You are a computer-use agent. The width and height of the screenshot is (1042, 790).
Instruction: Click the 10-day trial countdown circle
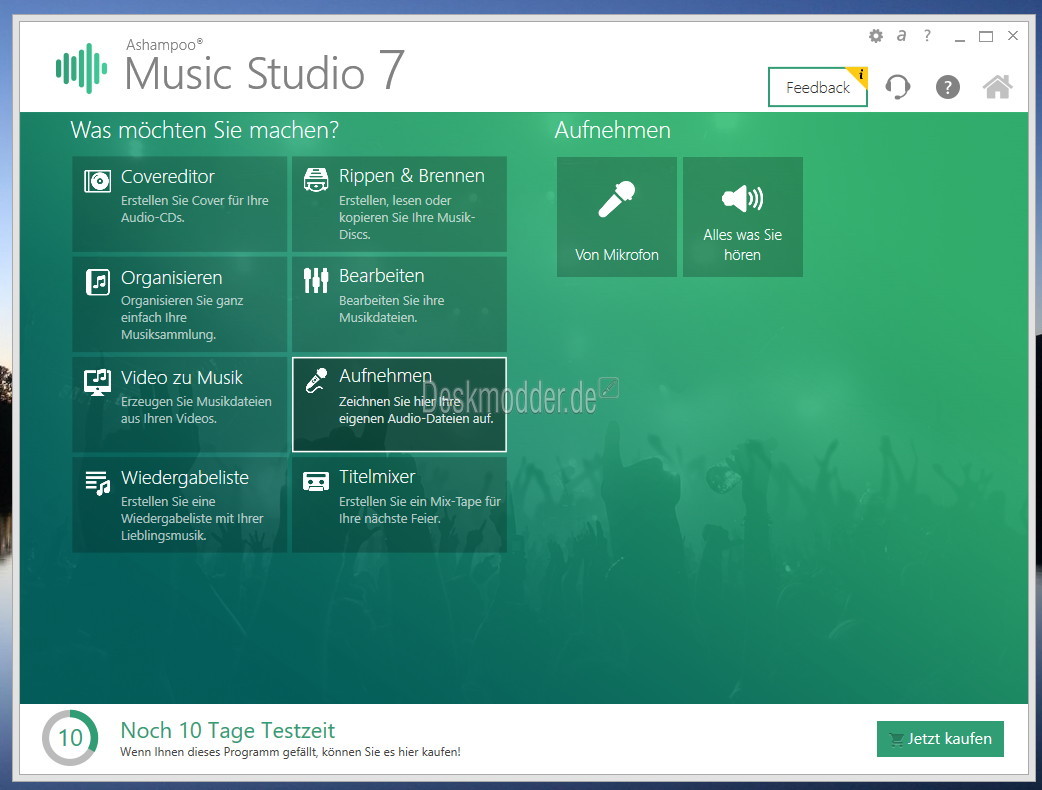point(70,738)
